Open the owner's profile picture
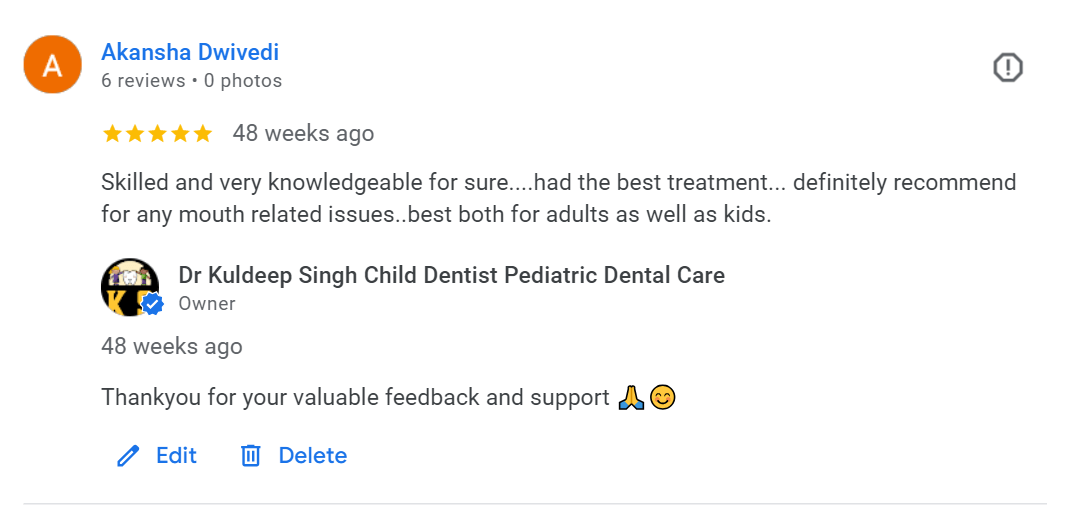The height and width of the screenshot is (509, 1082). tap(130, 287)
